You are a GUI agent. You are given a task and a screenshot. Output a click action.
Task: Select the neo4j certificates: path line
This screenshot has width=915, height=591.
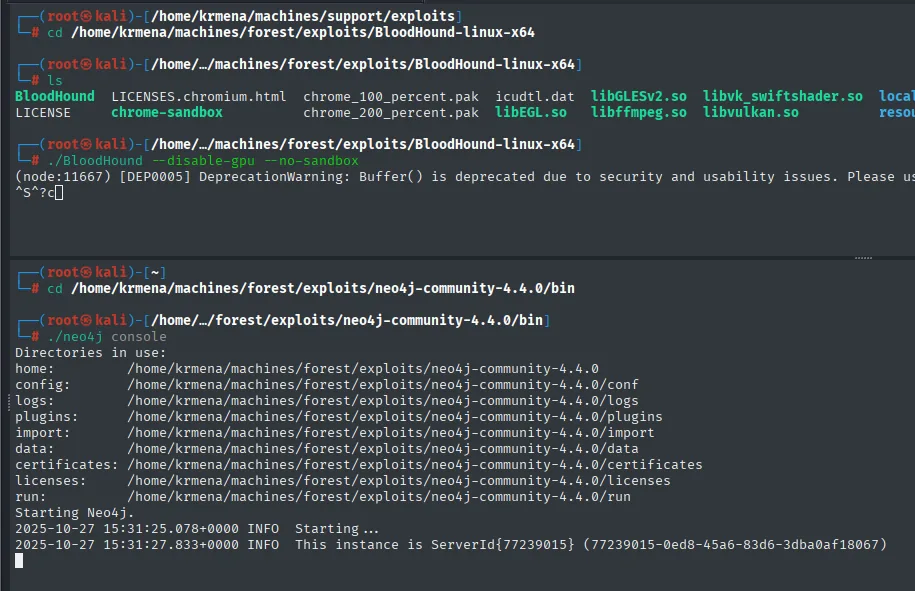[x=359, y=464]
